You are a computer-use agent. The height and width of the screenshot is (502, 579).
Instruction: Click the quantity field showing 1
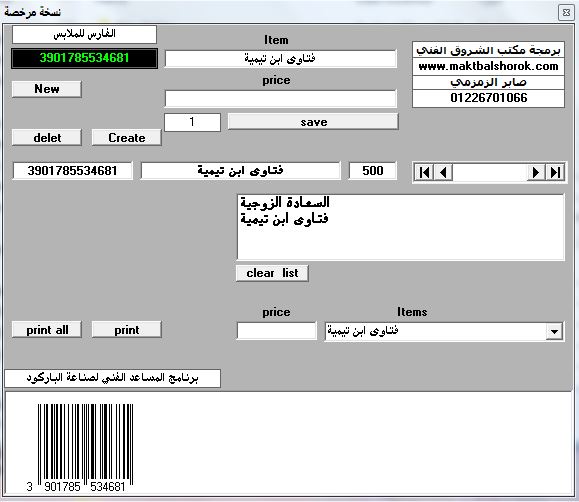pyautogui.click(x=192, y=122)
